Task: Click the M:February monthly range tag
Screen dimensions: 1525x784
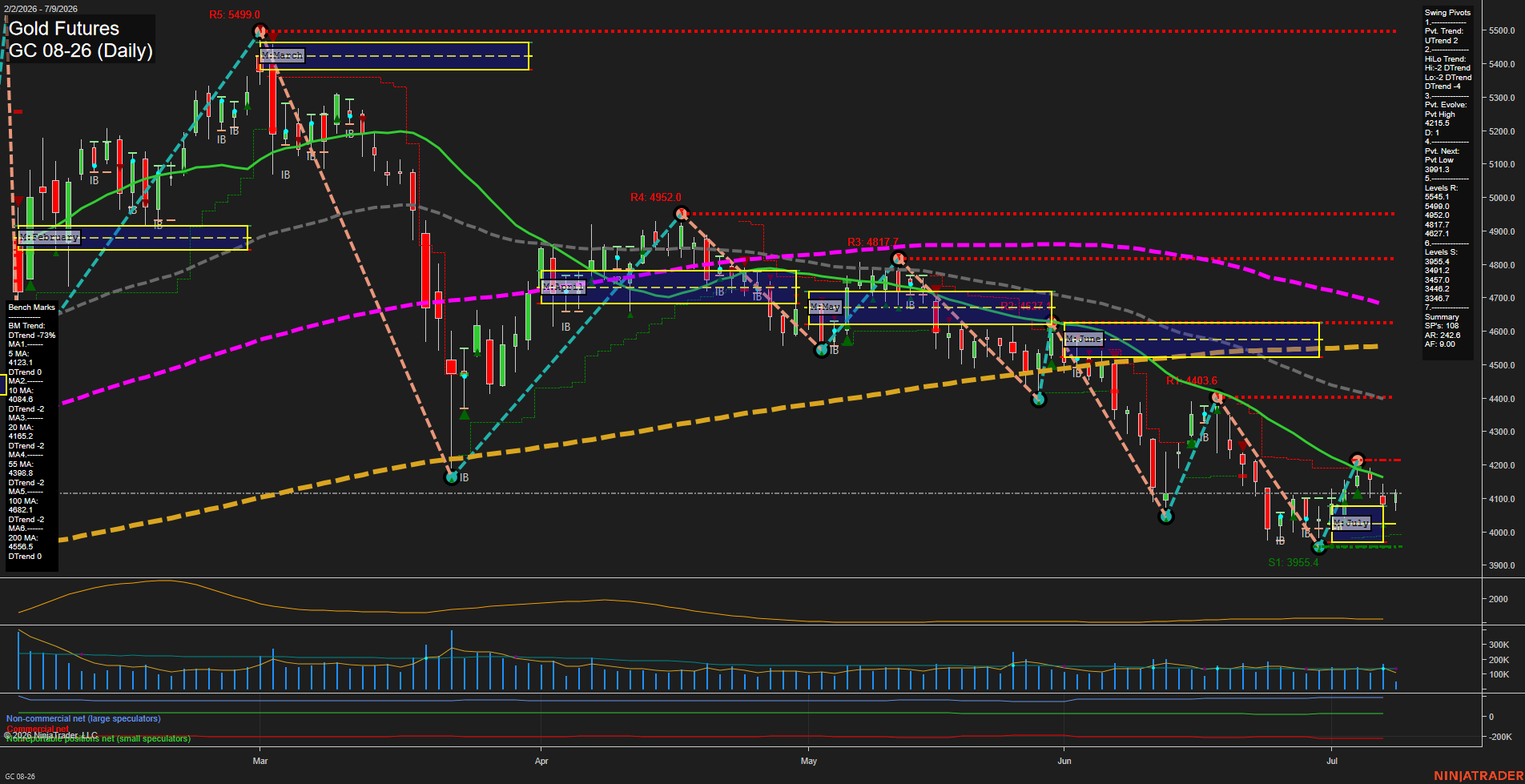Action: 50,238
